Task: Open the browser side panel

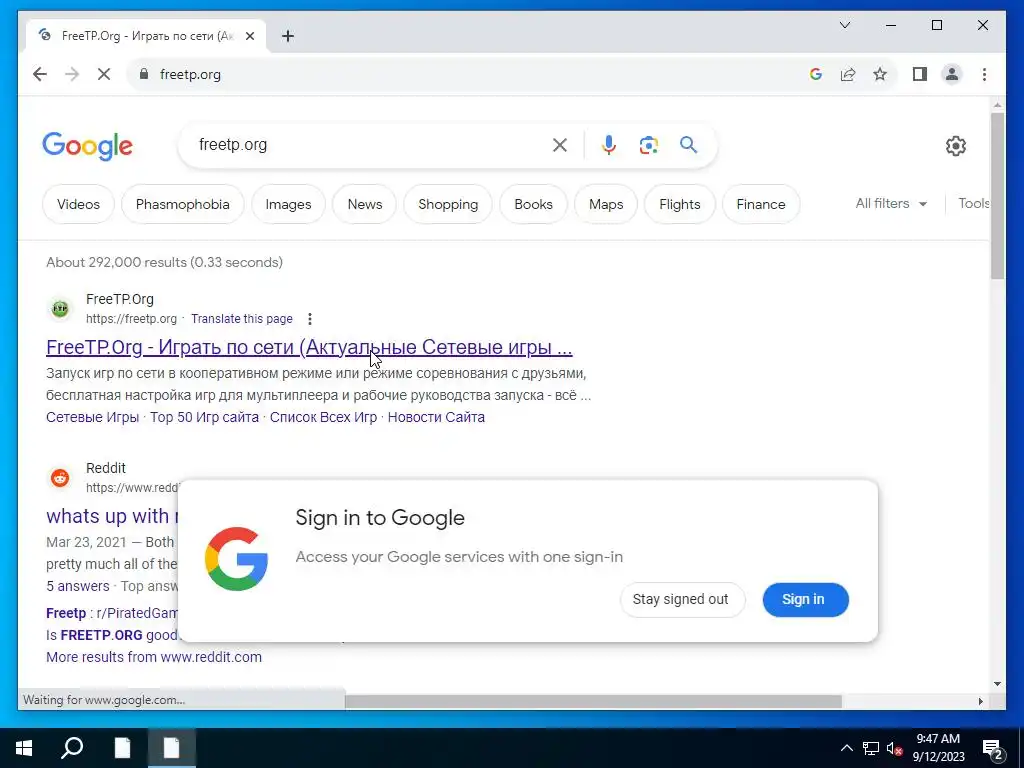Action: pyautogui.click(x=920, y=74)
